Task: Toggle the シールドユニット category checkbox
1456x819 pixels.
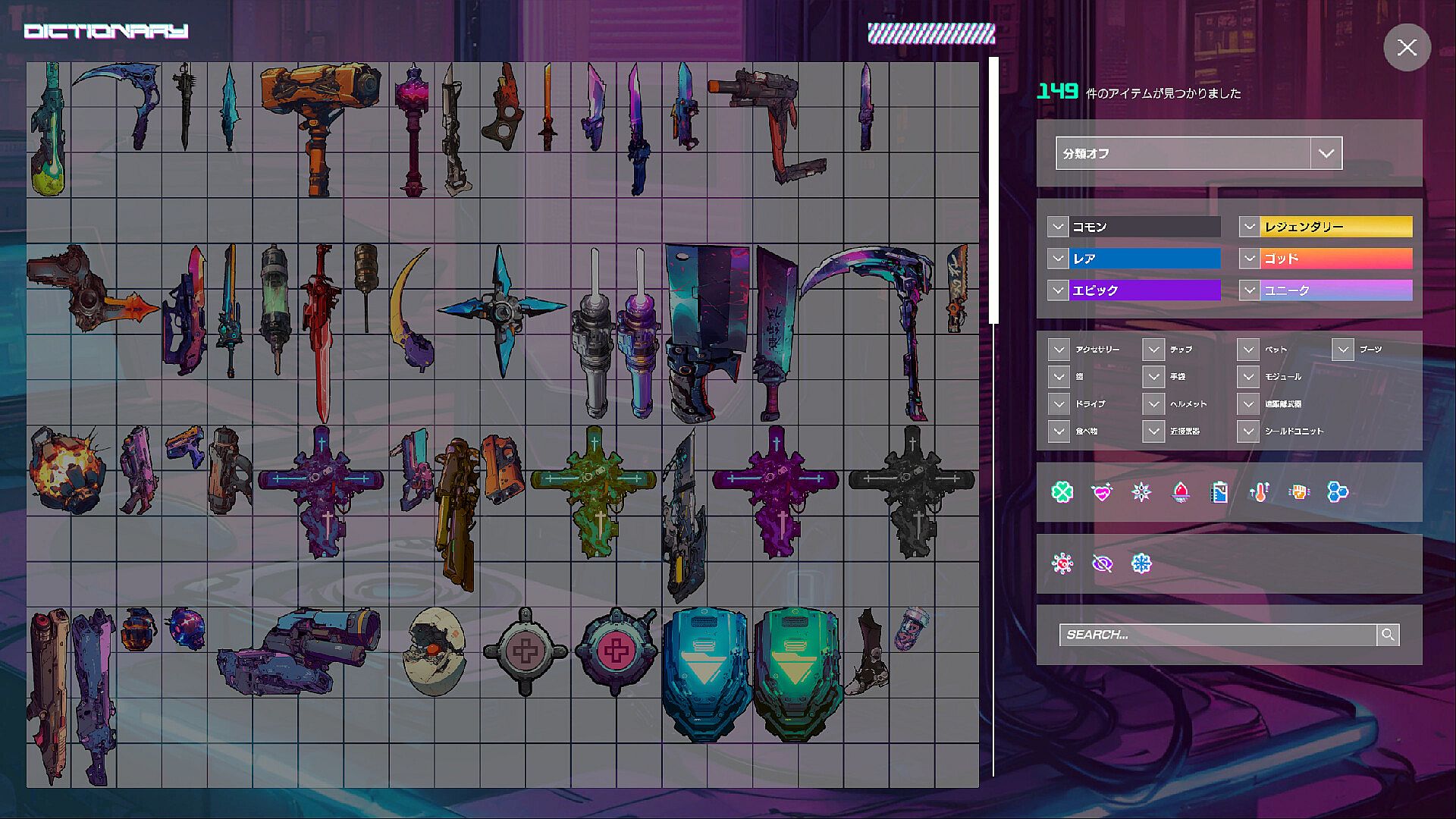Action: [1248, 431]
